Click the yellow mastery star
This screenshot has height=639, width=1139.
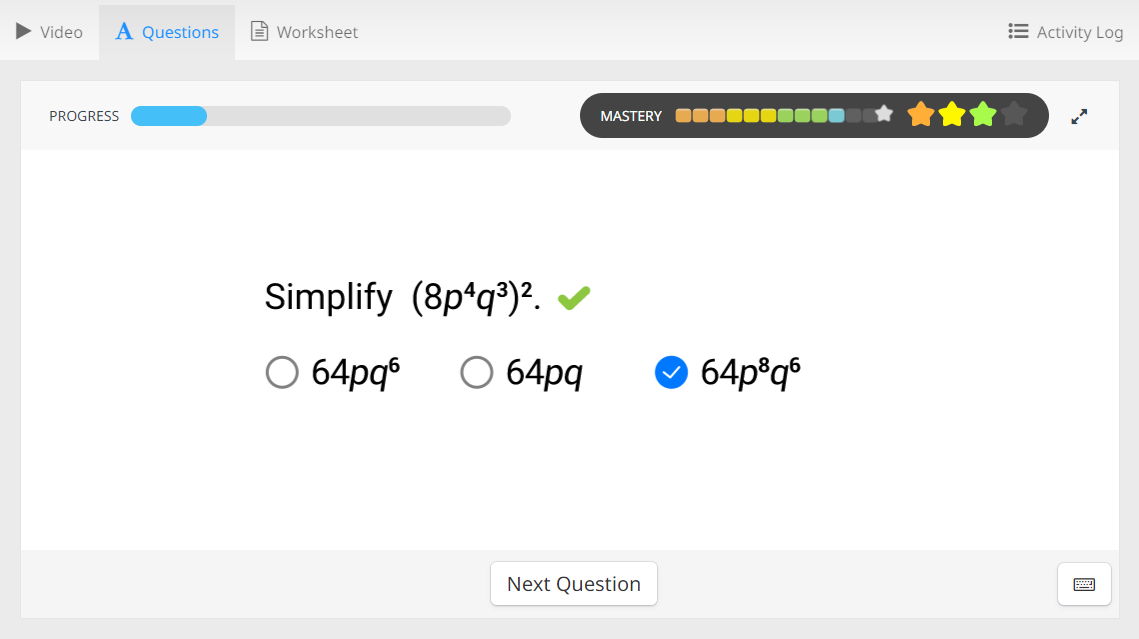click(x=952, y=115)
